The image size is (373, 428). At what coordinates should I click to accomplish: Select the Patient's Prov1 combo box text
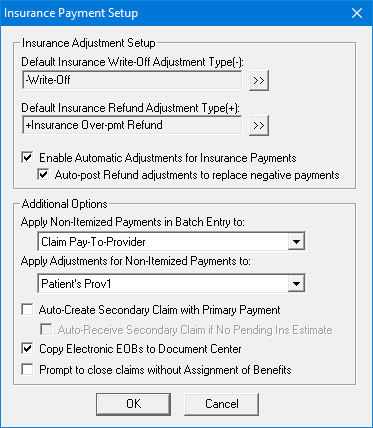tap(163, 284)
